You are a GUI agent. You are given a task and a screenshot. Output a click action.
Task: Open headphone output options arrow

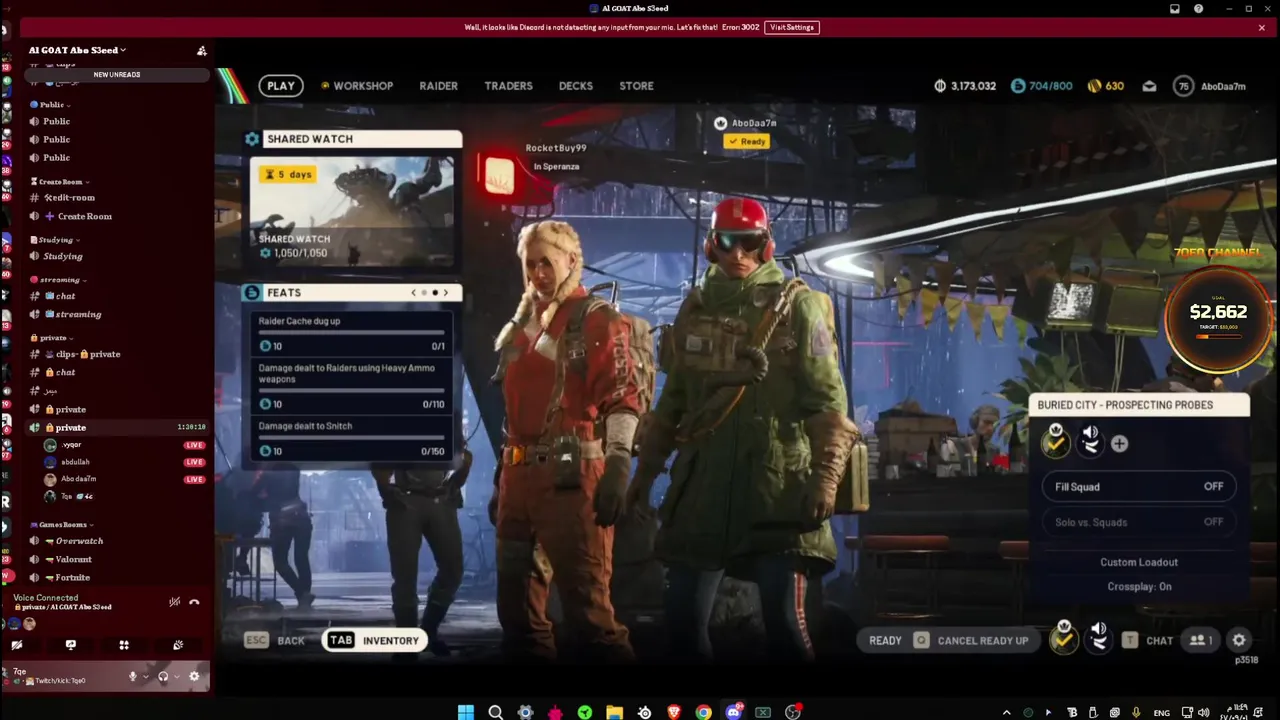177,677
